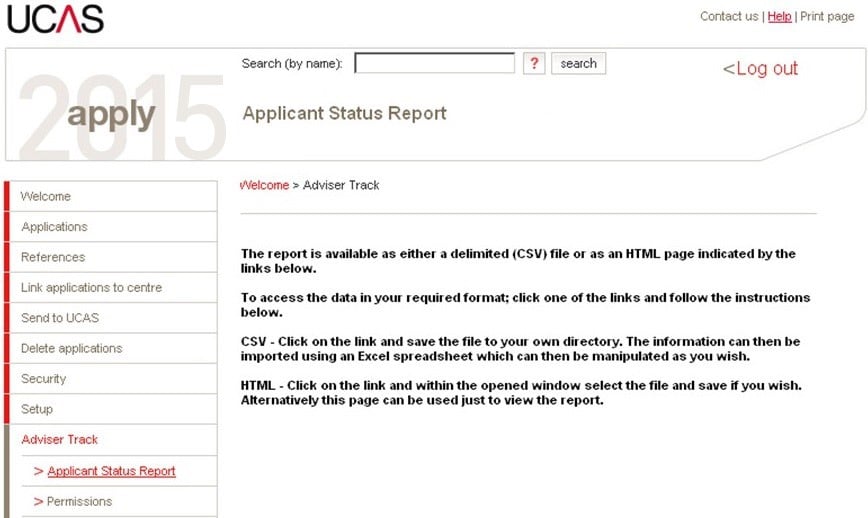Click the Adviser Track breadcrumb text
Viewport: 868px width, 518px height.
pos(341,185)
